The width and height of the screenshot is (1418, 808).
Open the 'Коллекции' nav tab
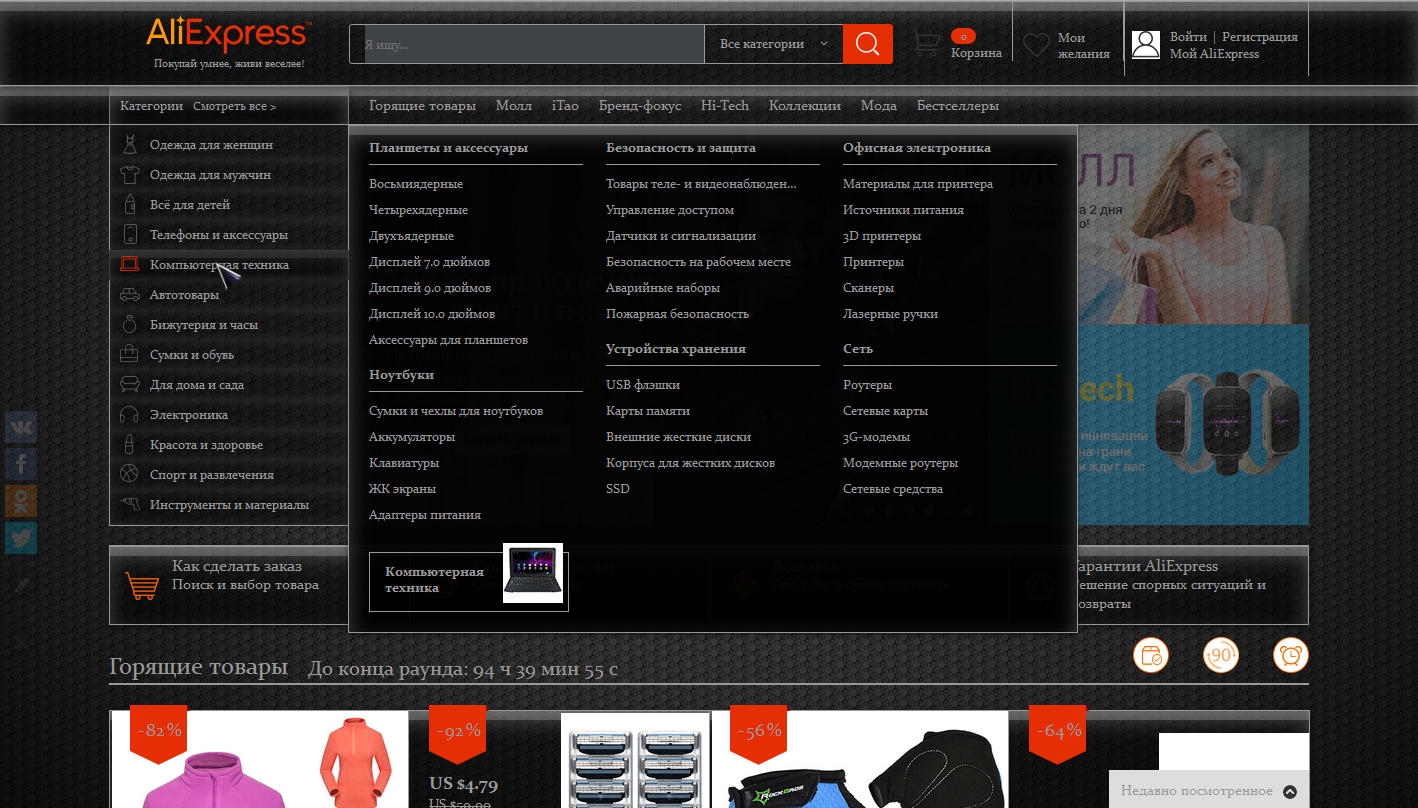click(x=805, y=106)
